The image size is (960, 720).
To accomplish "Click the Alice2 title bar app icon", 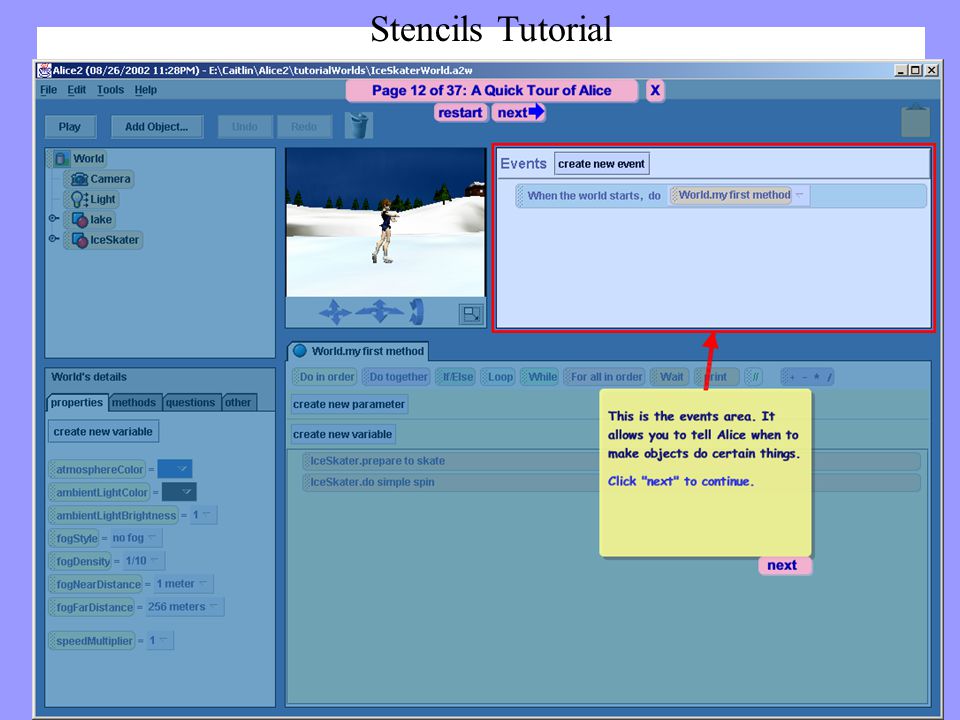I will tap(44, 70).
